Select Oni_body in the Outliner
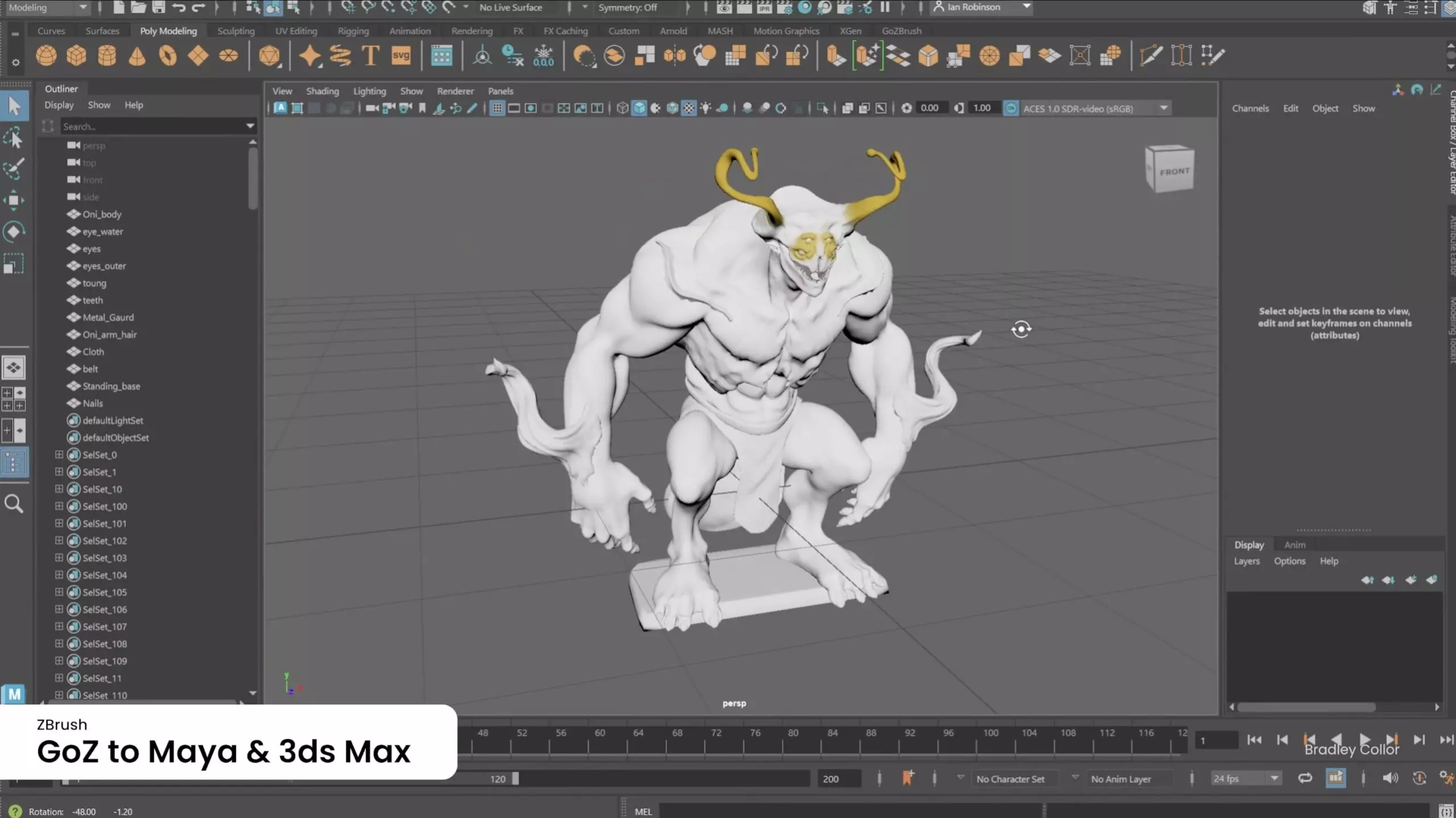The image size is (1456, 818). 102,214
